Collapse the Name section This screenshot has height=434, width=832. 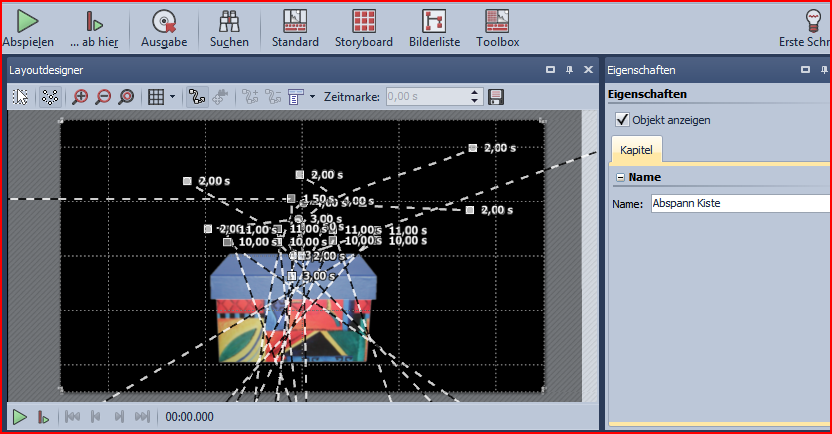620,177
